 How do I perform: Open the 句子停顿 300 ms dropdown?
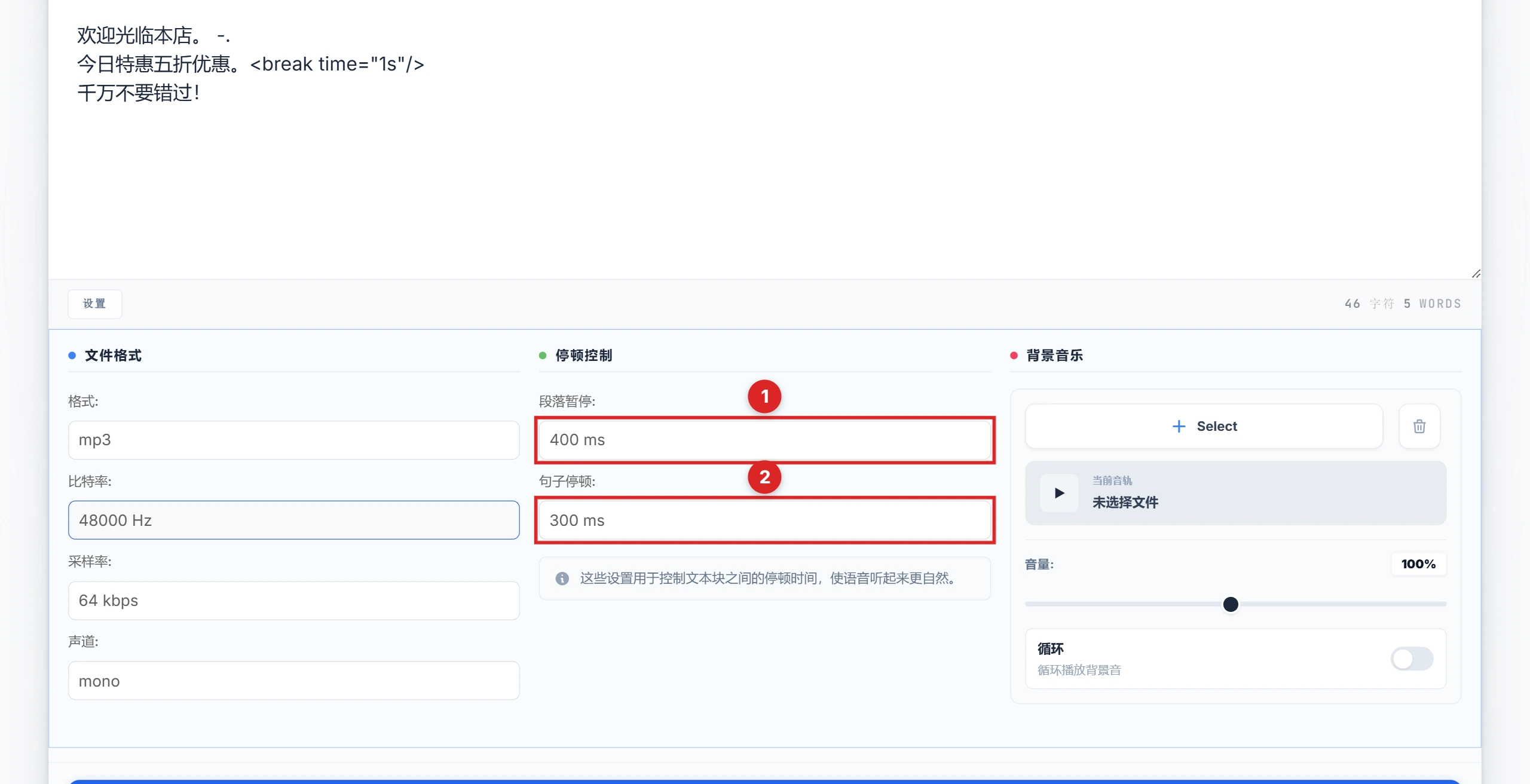pyautogui.click(x=764, y=520)
